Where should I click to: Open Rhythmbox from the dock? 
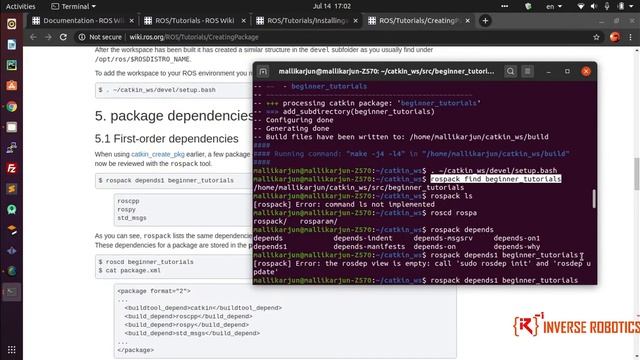tap(11, 24)
